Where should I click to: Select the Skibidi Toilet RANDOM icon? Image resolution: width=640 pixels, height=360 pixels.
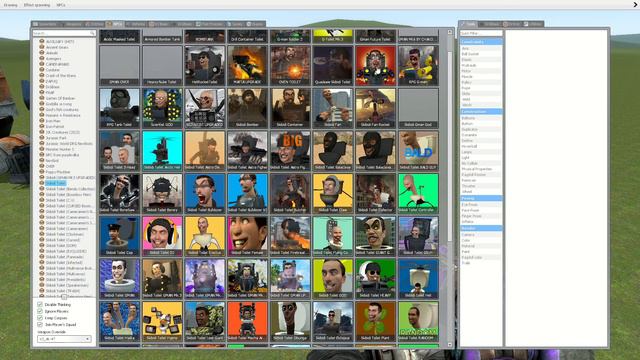(418, 322)
